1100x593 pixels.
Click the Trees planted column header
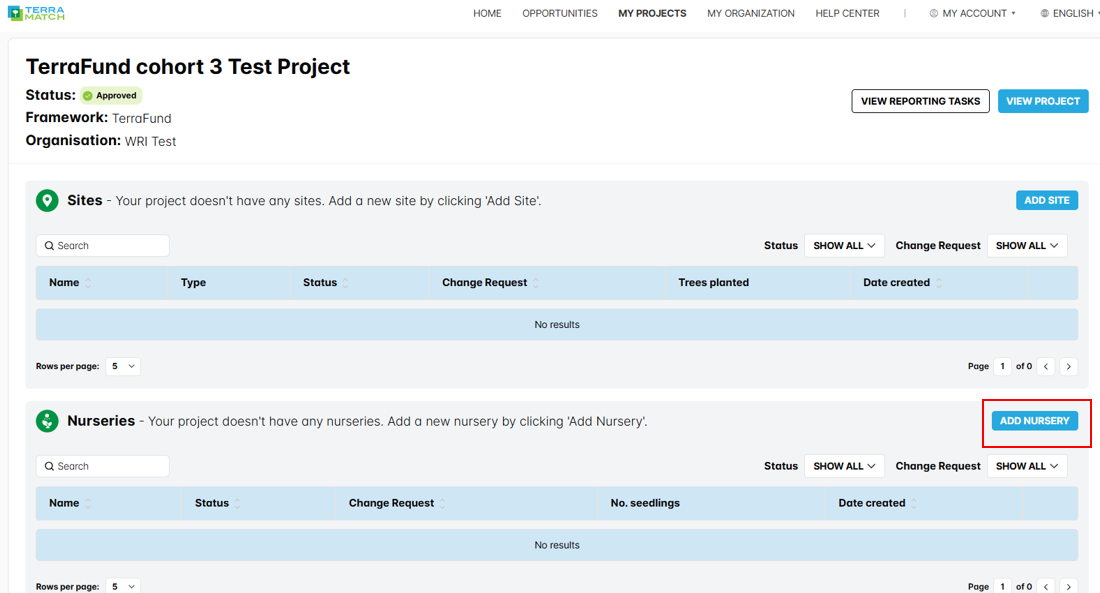click(x=713, y=283)
